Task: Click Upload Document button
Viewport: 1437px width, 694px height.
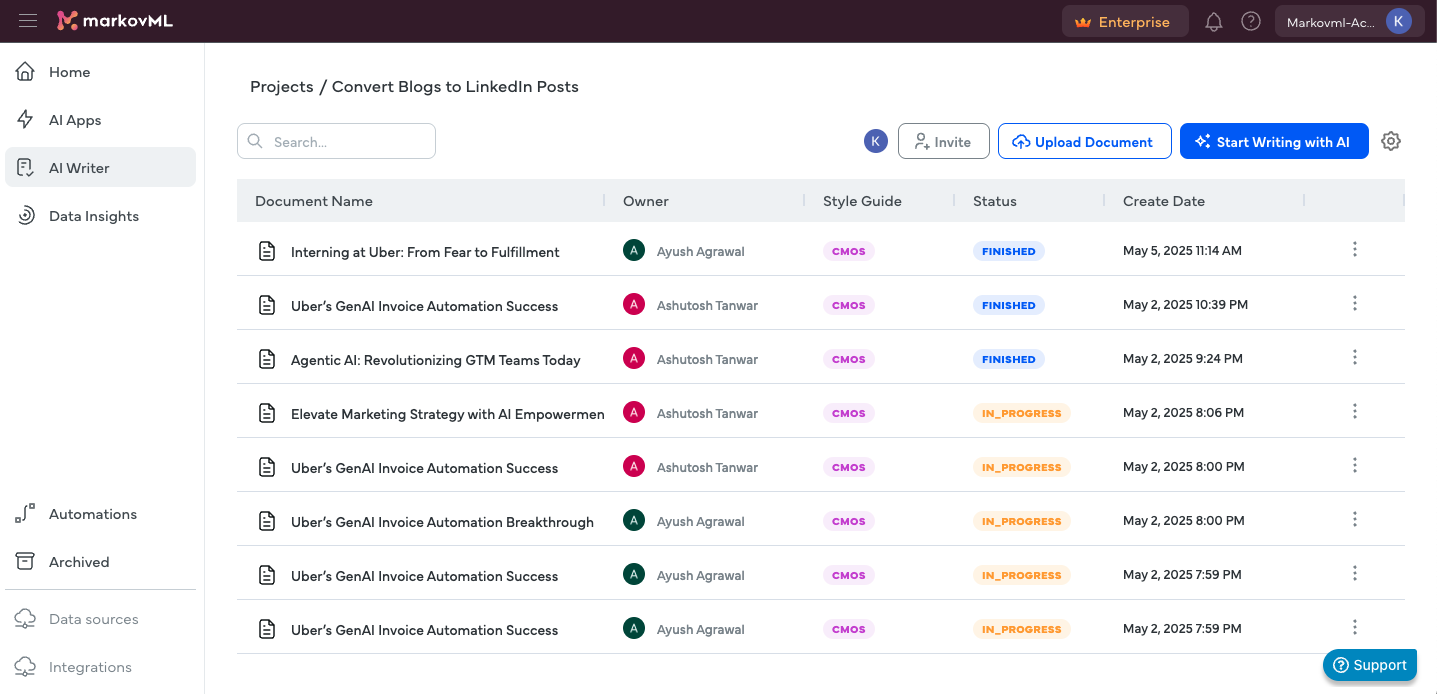Action: point(1084,141)
